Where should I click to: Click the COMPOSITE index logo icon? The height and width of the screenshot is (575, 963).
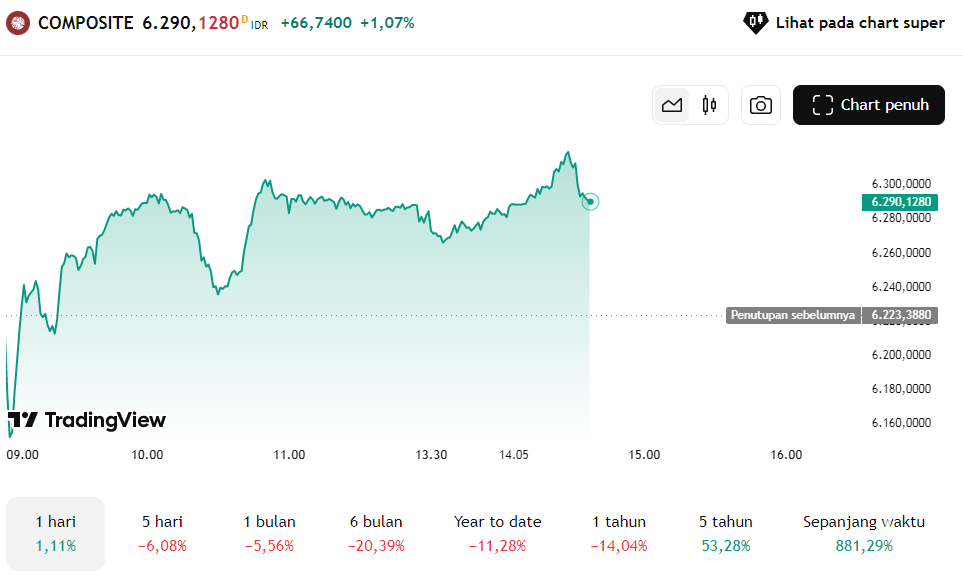(18, 22)
